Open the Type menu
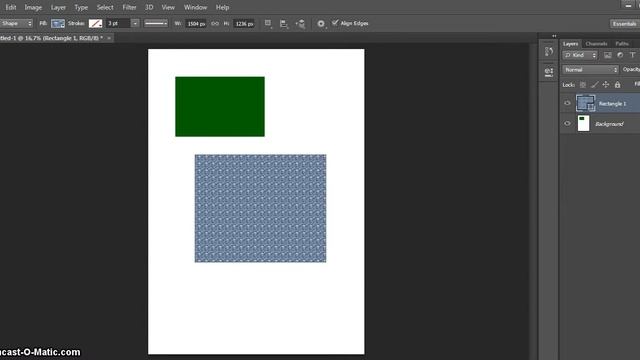This screenshot has width=640, height=360. click(x=81, y=7)
